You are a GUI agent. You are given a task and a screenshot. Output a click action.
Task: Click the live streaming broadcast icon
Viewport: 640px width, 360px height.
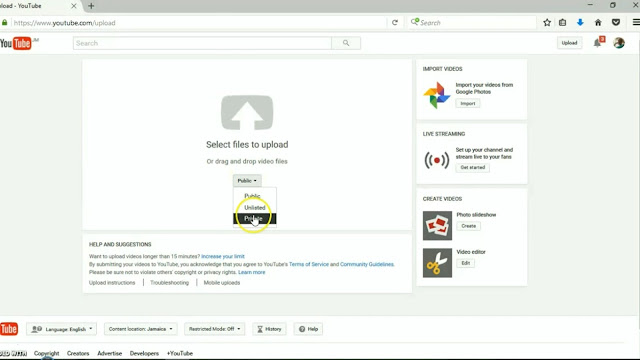(437, 160)
